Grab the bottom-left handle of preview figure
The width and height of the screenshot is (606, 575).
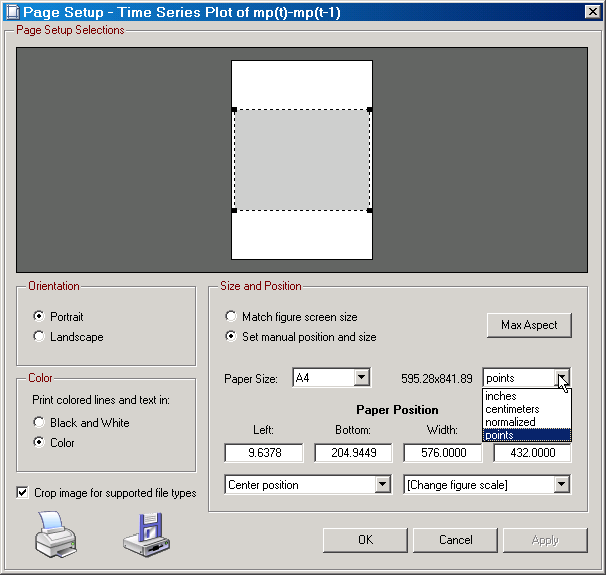[x=234, y=211]
